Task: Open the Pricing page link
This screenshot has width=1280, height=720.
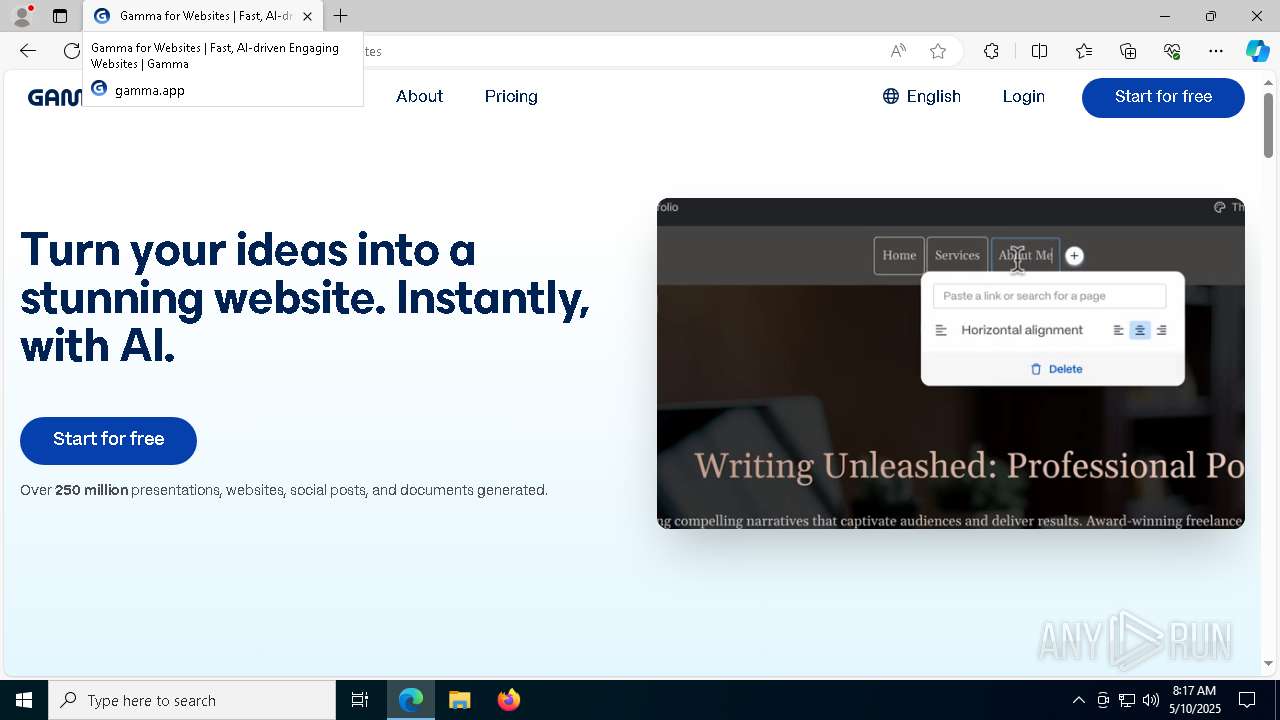Action: 511,97
